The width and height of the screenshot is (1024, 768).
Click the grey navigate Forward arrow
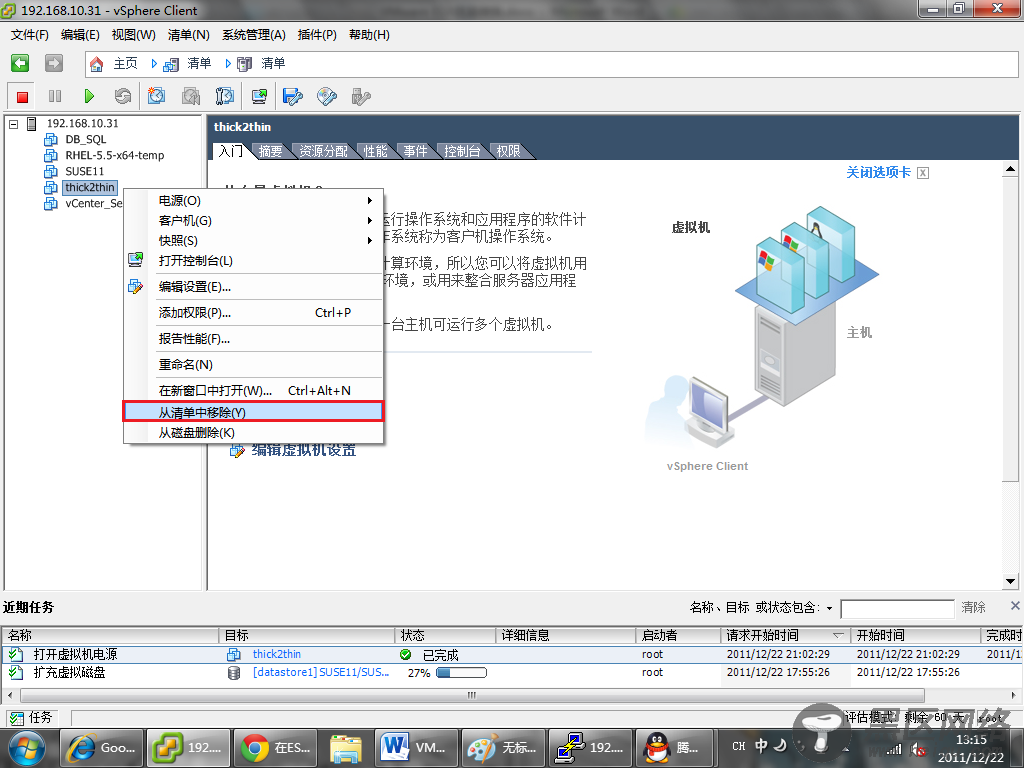pos(54,63)
